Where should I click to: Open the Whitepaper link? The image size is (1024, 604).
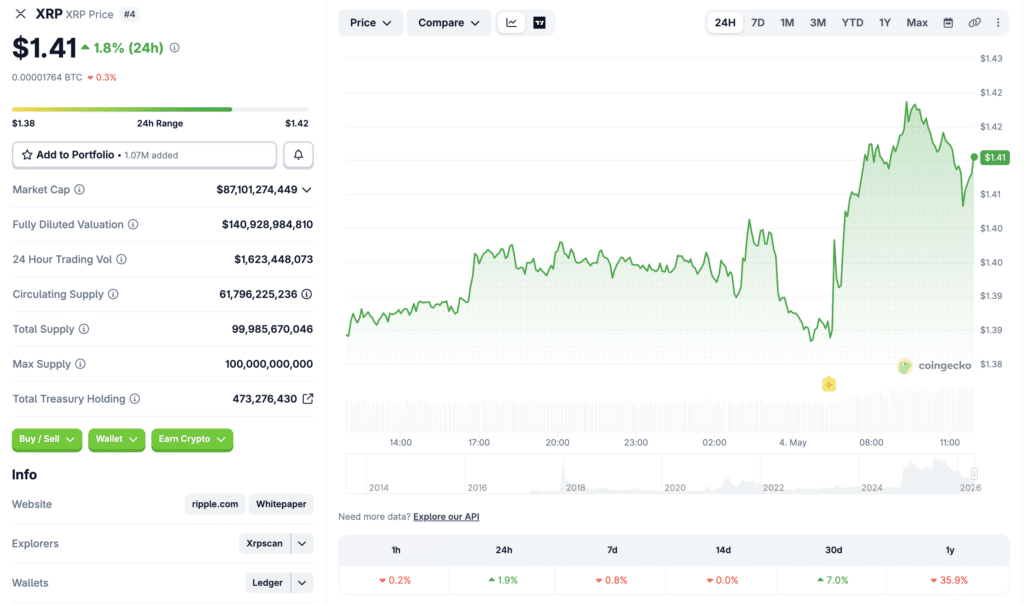pyautogui.click(x=281, y=504)
